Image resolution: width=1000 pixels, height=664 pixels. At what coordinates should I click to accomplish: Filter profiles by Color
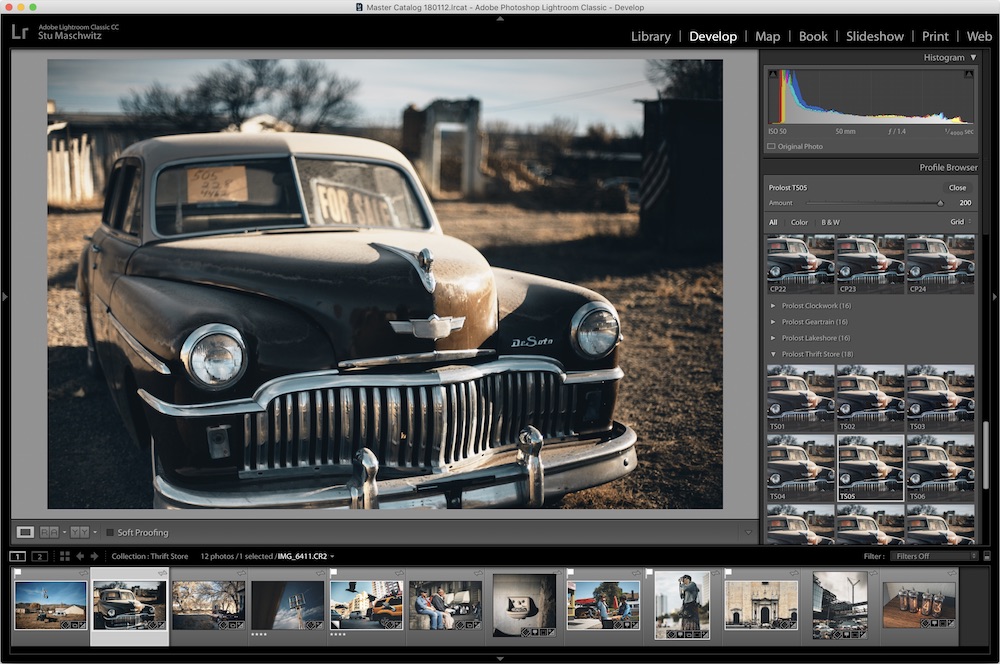(x=799, y=223)
